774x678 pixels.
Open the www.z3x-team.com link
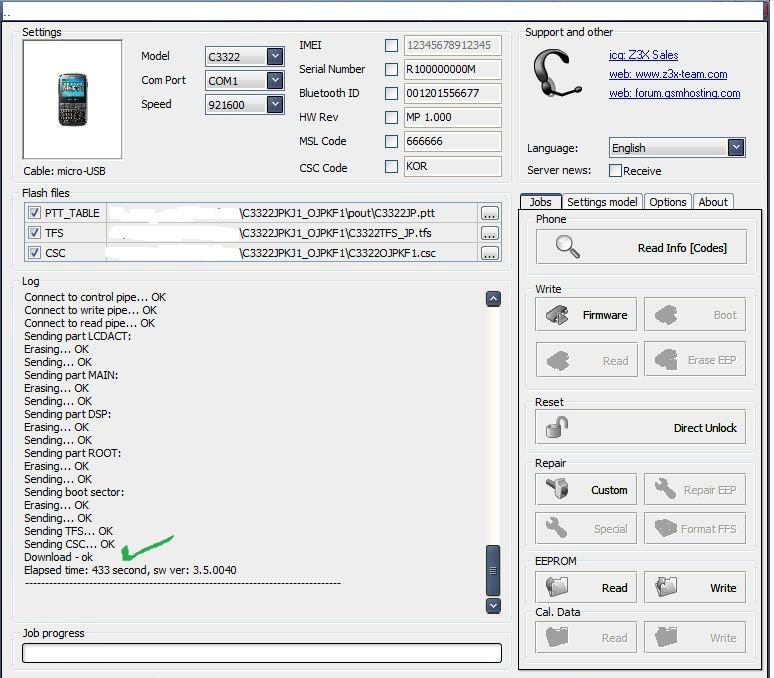coord(668,74)
